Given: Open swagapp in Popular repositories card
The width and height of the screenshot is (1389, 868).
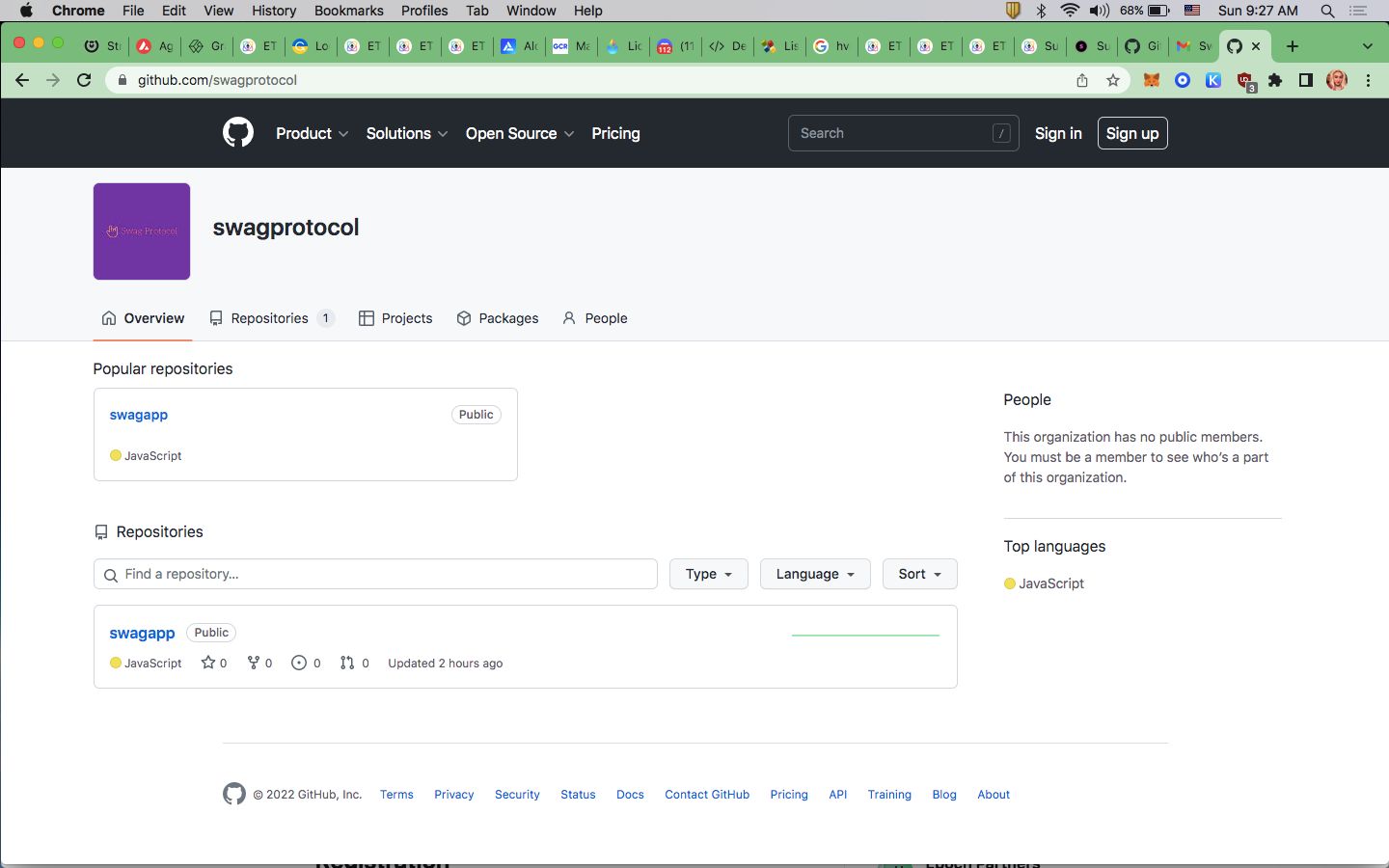Looking at the screenshot, I should [x=139, y=415].
